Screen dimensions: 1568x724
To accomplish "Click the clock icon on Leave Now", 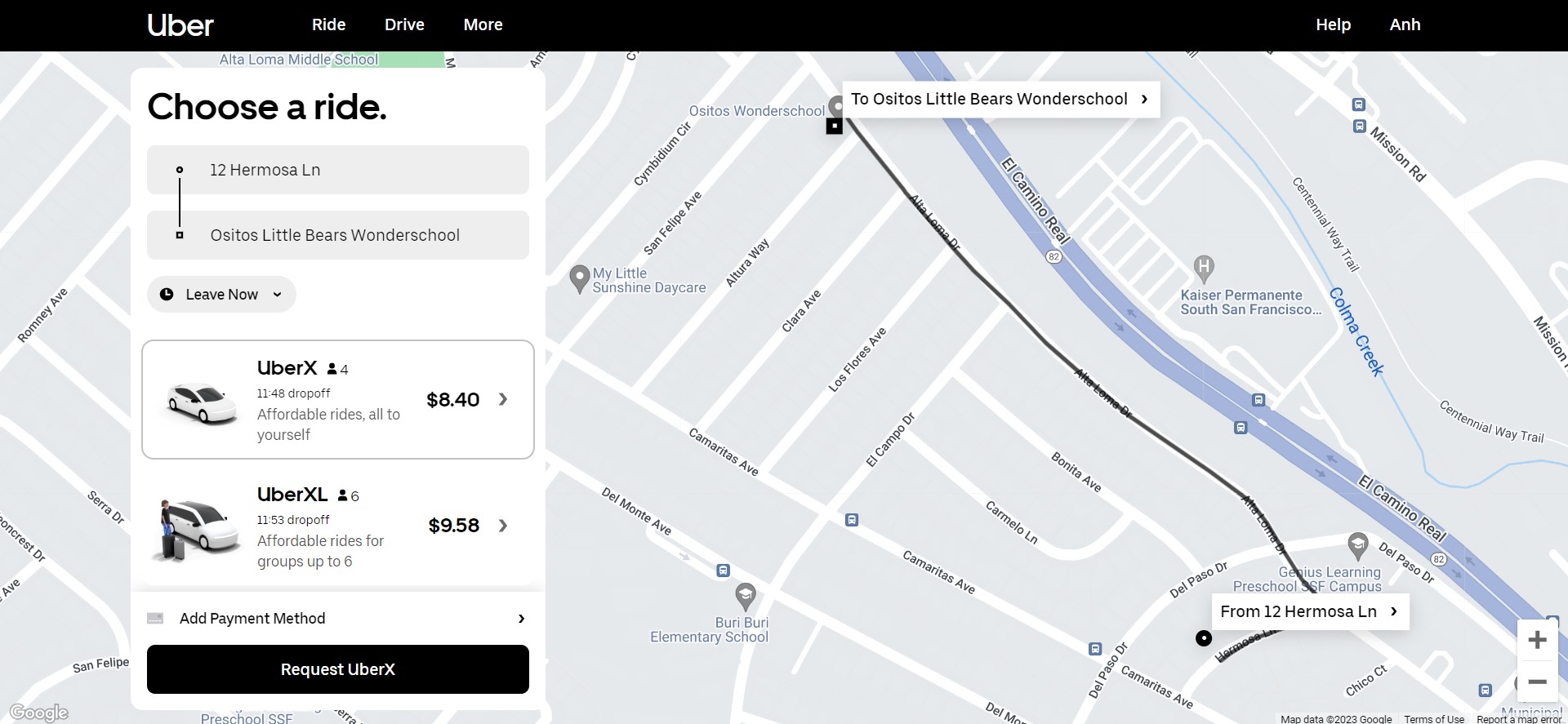I will coord(167,295).
